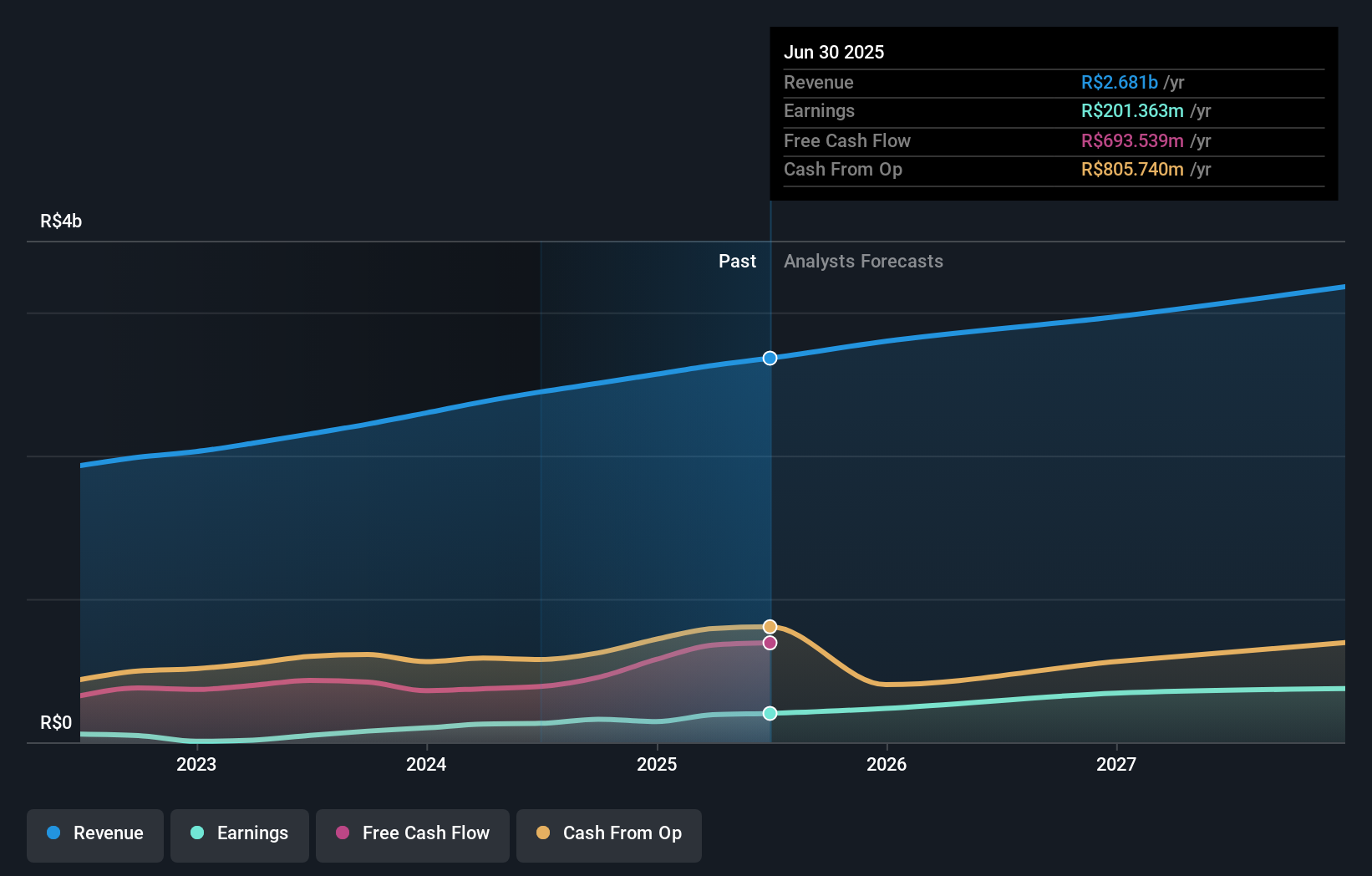The image size is (1372, 876).
Task: Select the Past section label
Action: (737, 261)
